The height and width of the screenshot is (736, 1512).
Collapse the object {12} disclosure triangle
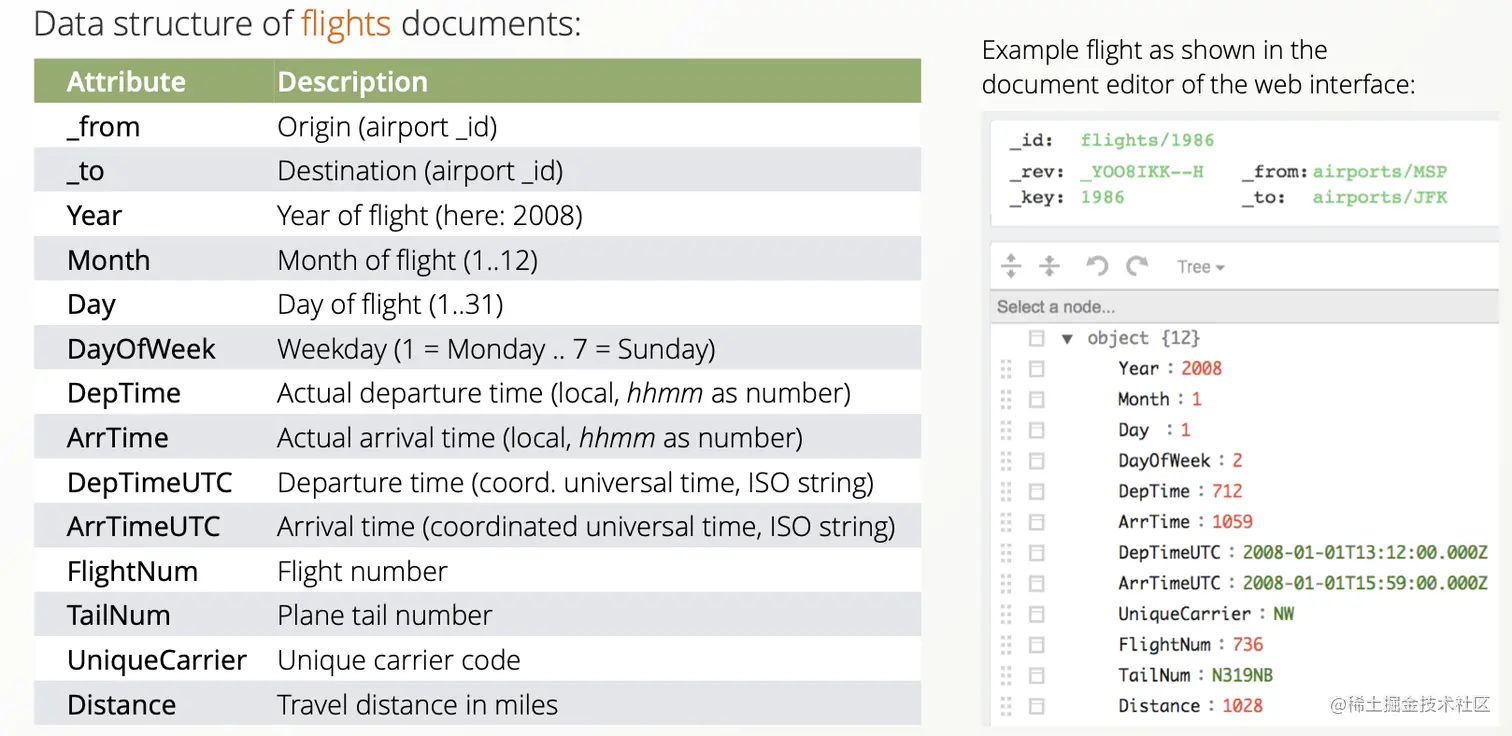point(1067,338)
